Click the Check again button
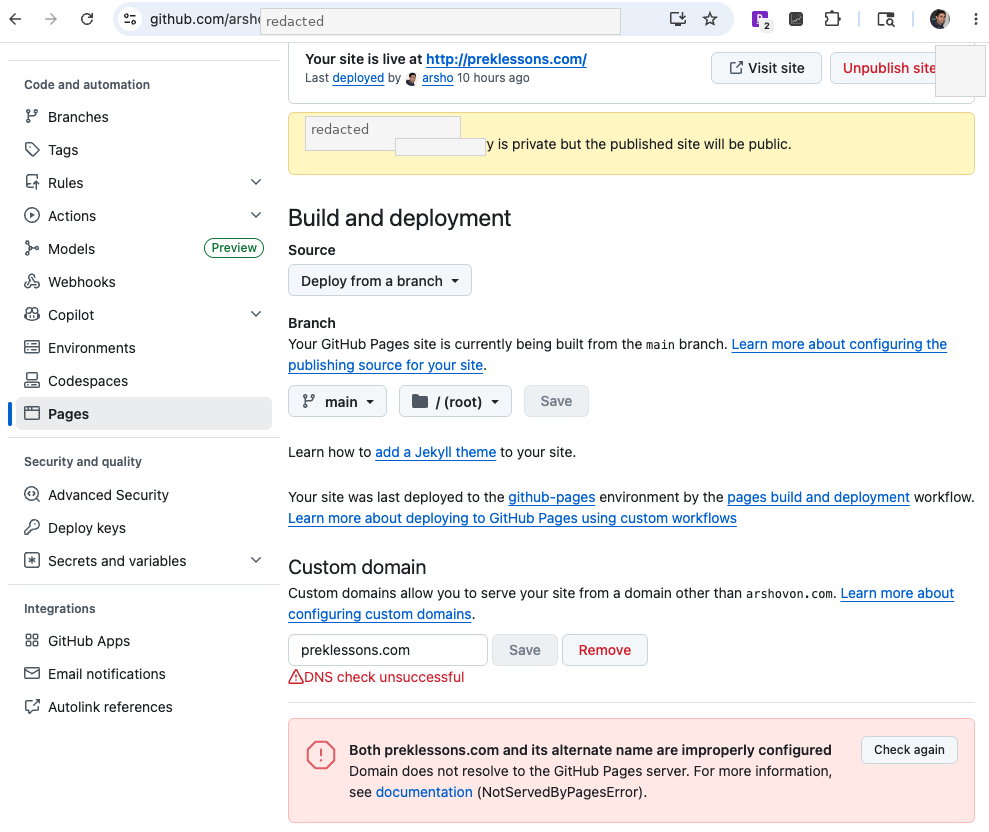The width and height of the screenshot is (989, 832). (x=909, y=749)
